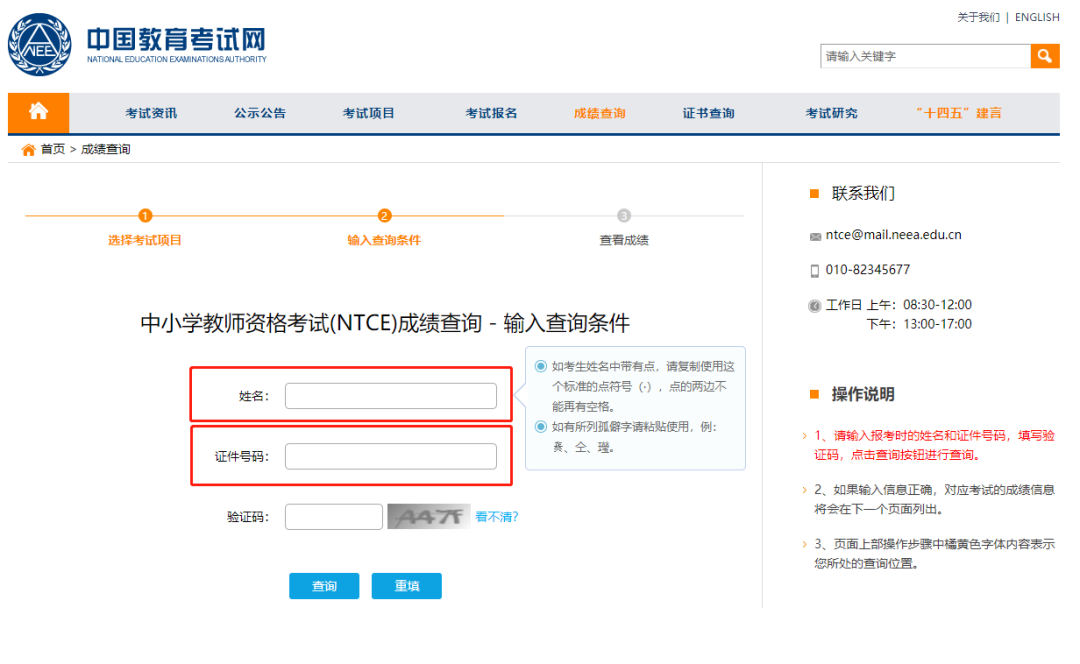
Task: Focus the 验证码 input field
Action: click(333, 517)
